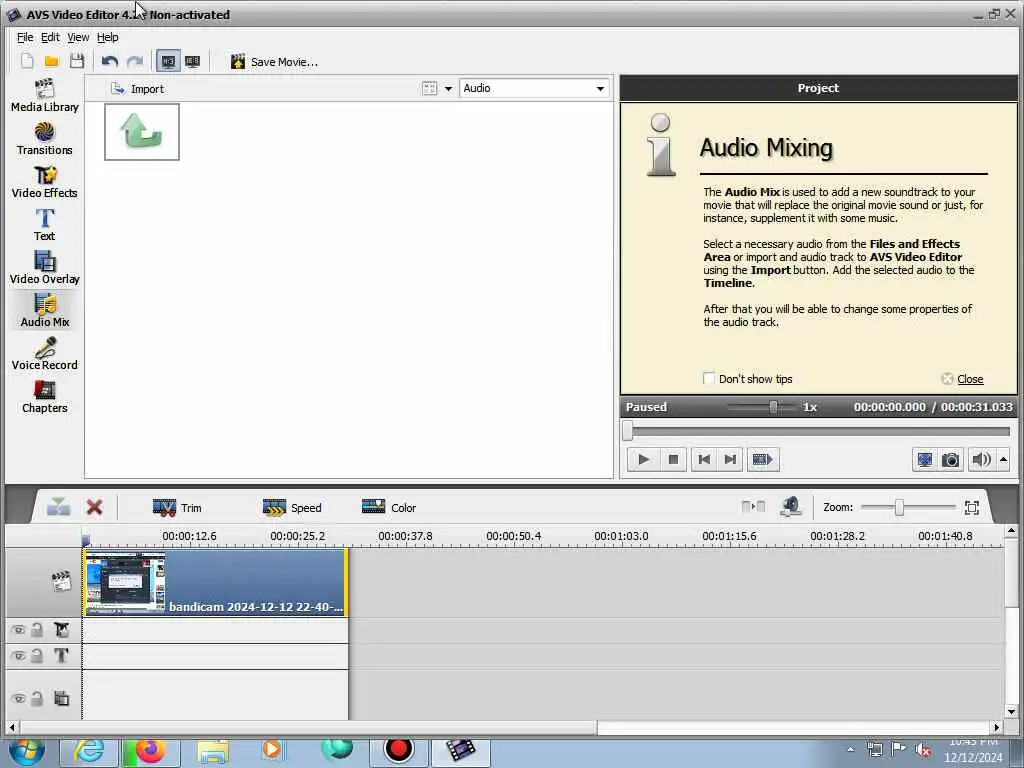
Task: Open Windows Start menu
Action: tap(26, 751)
